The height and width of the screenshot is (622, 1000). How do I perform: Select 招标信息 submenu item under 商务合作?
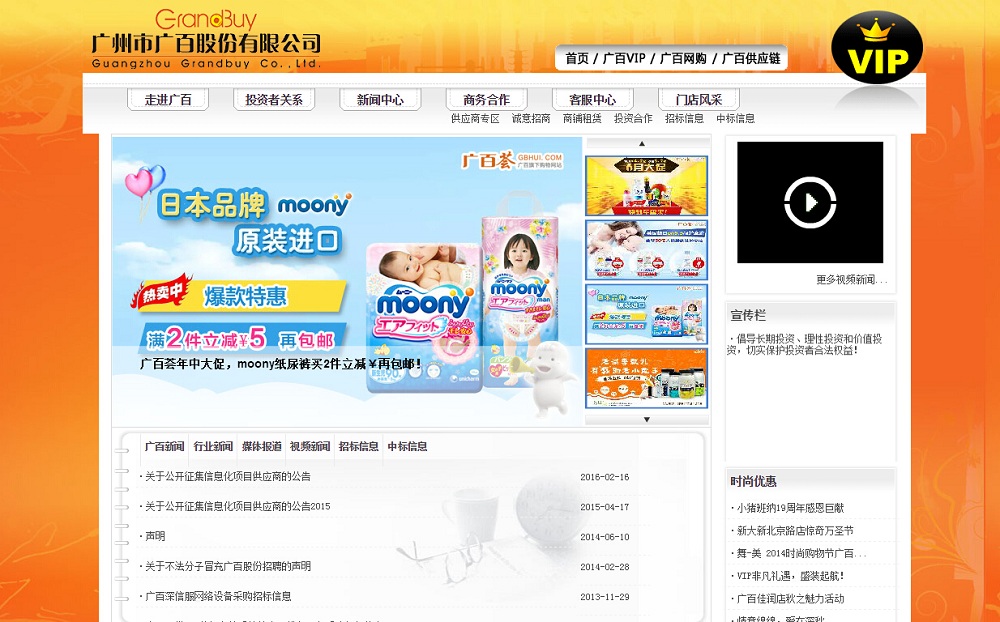click(684, 119)
